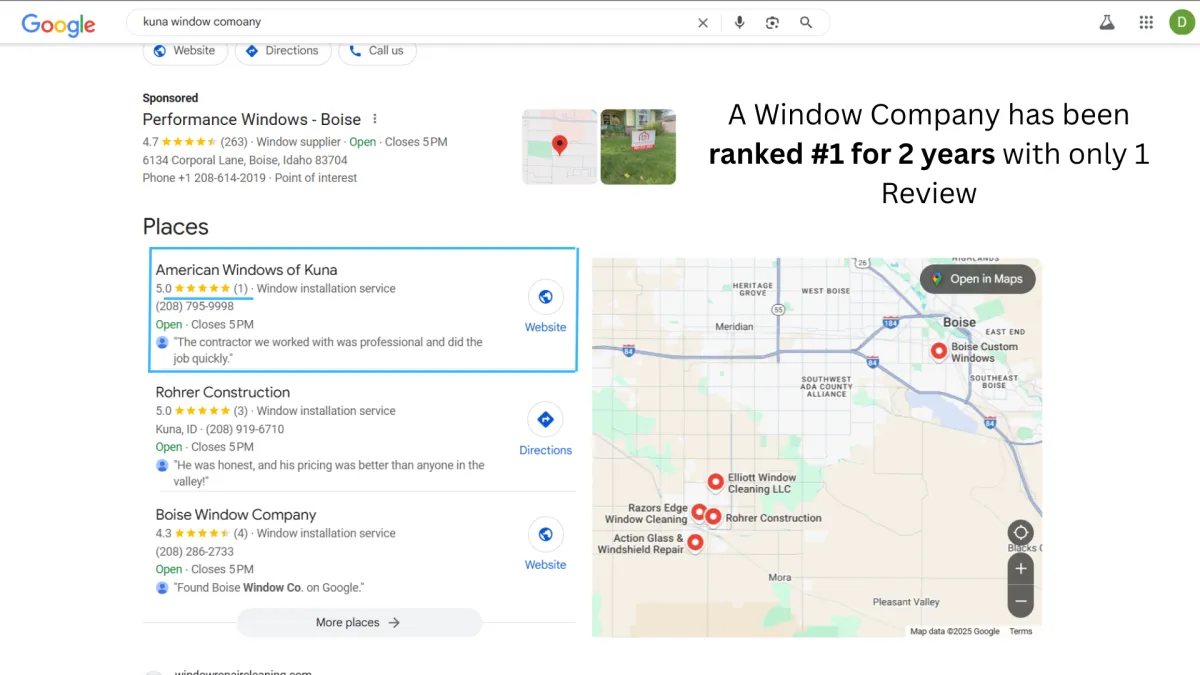Get directions to Rohrer Construction
This screenshot has height=675, width=1200.
(x=546, y=420)
